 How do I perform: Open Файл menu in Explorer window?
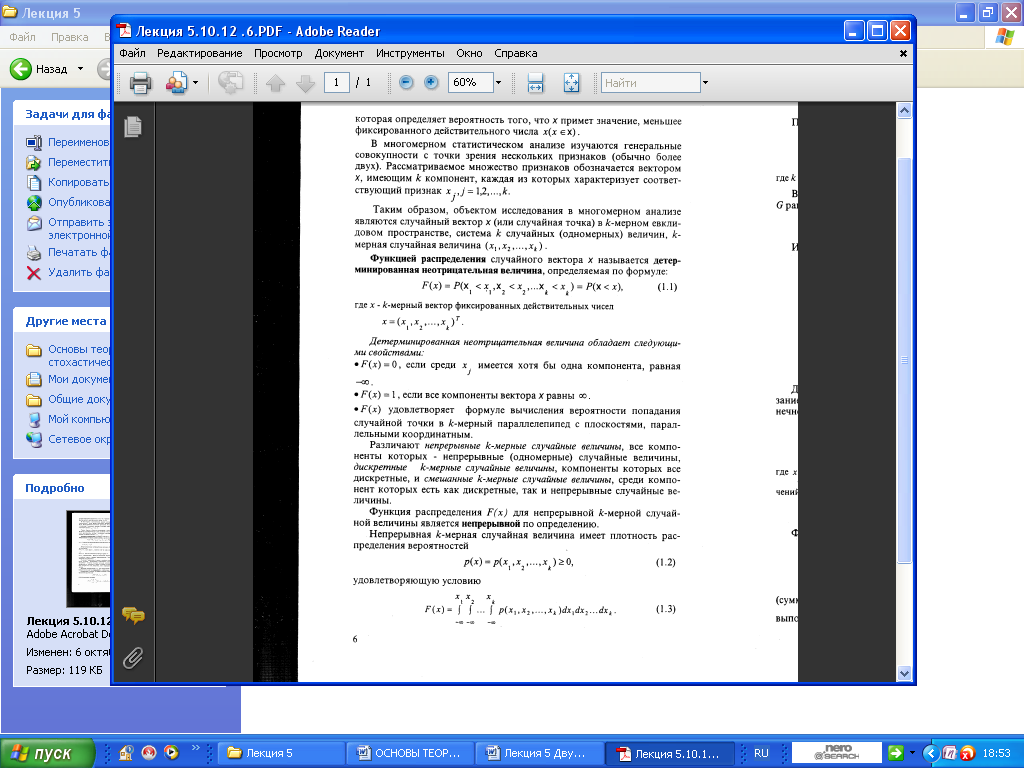[22, 37]
